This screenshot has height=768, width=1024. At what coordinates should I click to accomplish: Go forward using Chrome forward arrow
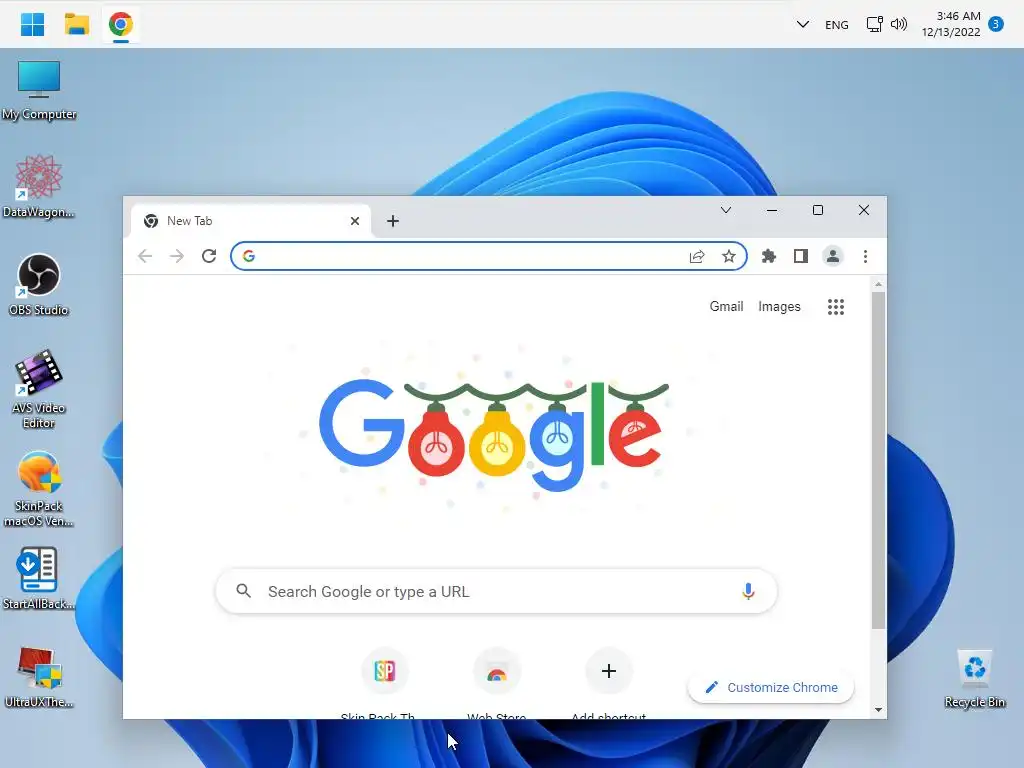[176, 256]
